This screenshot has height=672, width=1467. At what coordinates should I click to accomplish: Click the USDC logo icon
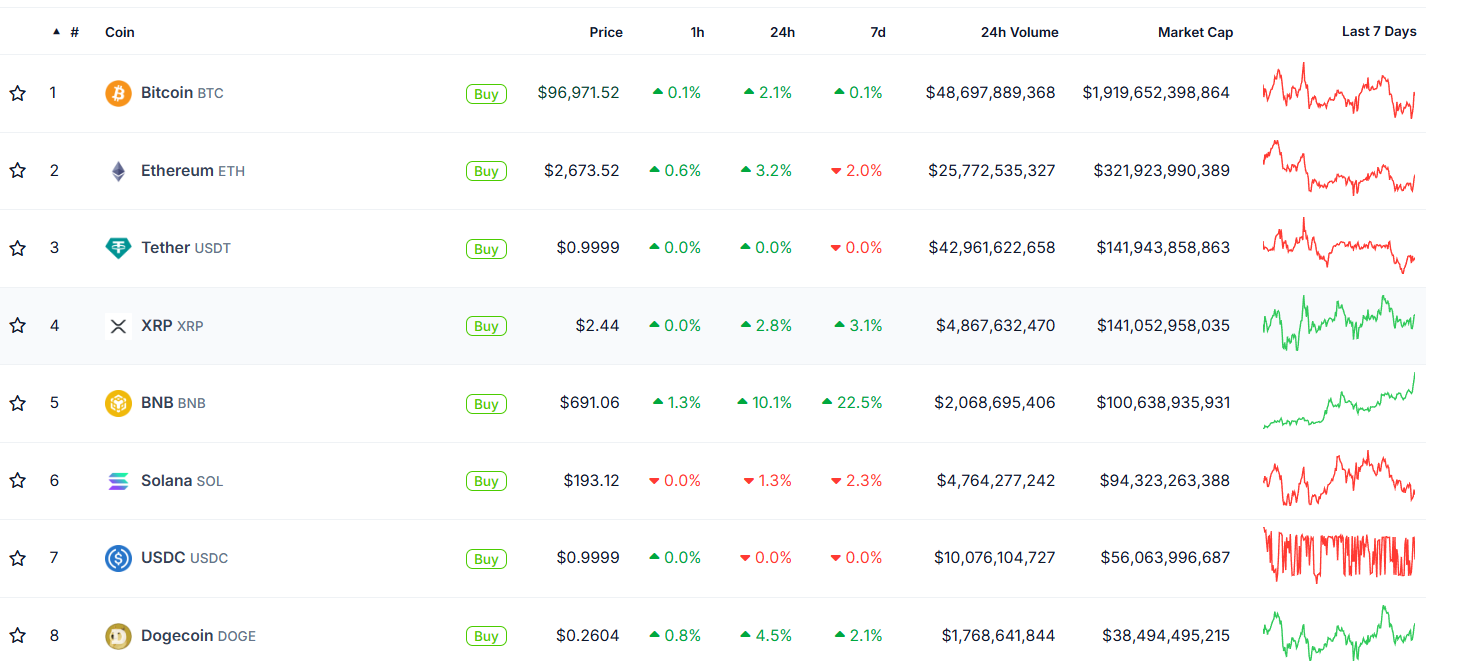tap(118, 558)
